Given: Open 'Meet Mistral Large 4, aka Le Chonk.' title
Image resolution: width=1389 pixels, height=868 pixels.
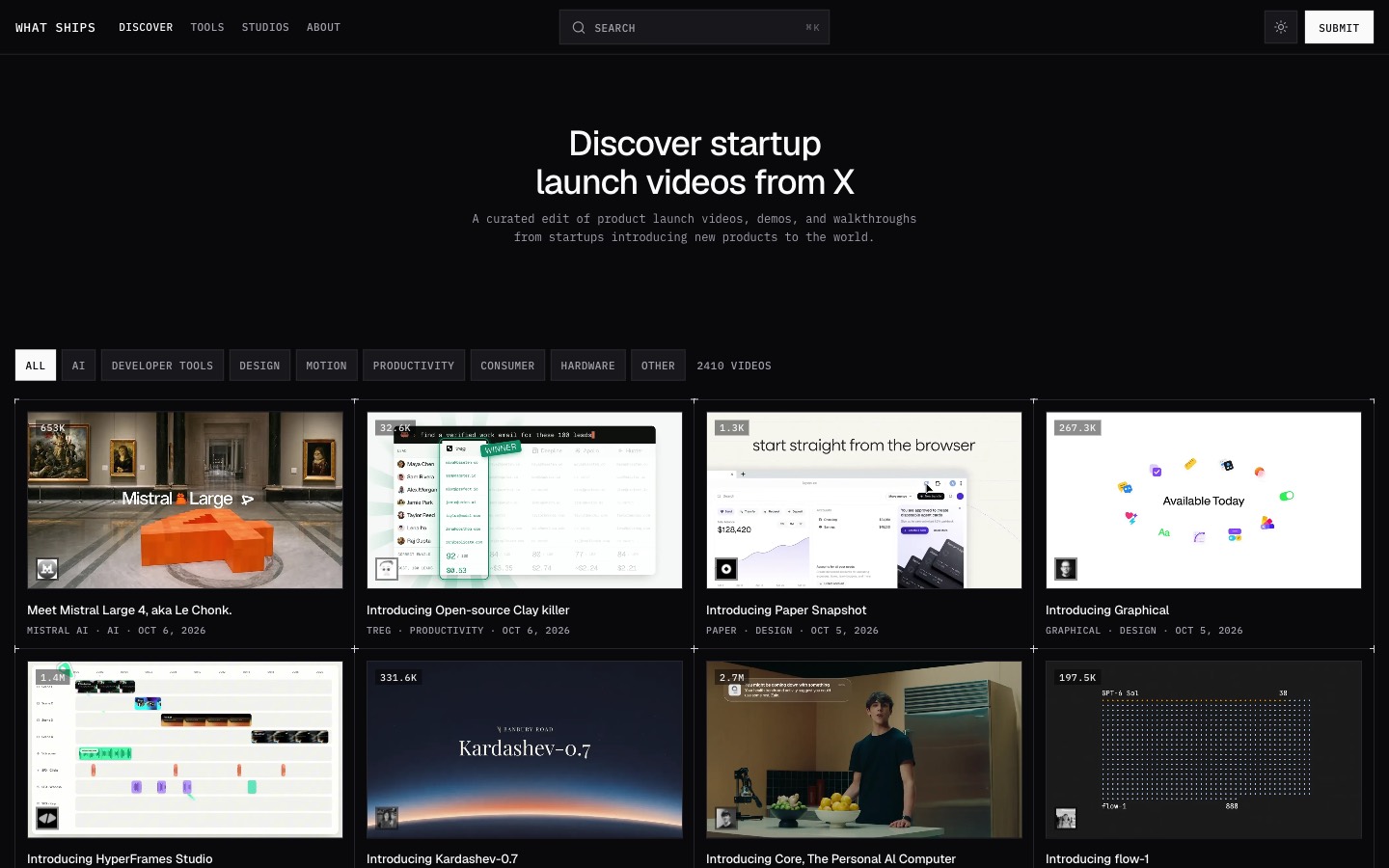Looking at the screenshot, I should [x=129, y=610].
